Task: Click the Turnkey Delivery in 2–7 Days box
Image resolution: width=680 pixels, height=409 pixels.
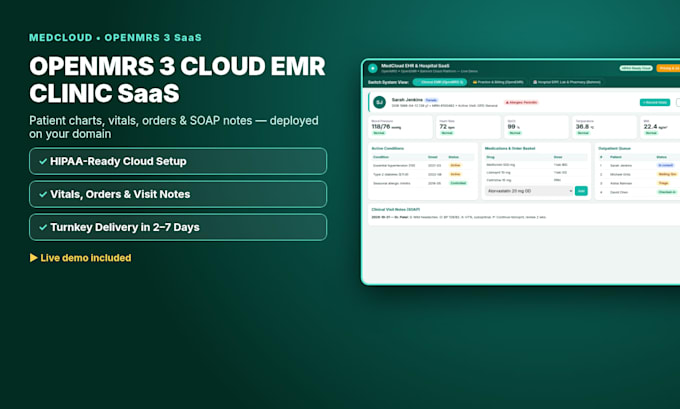Action: pos(178,227)
